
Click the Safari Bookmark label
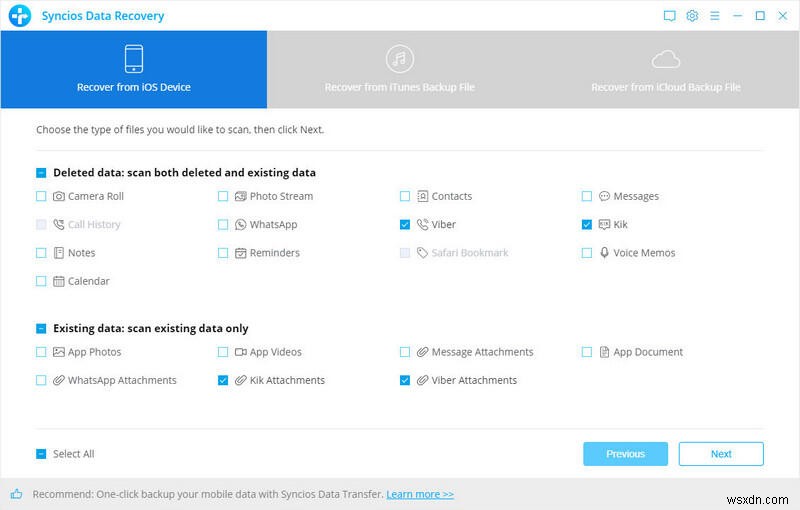[470, 253]
